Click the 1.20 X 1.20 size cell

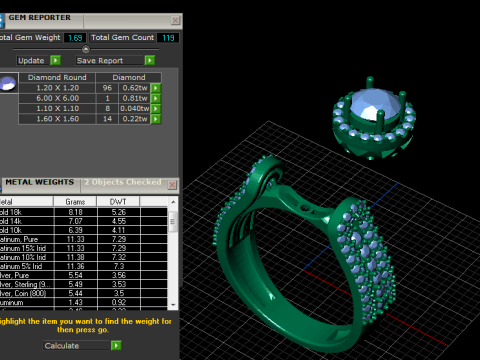tap(57, 88)
